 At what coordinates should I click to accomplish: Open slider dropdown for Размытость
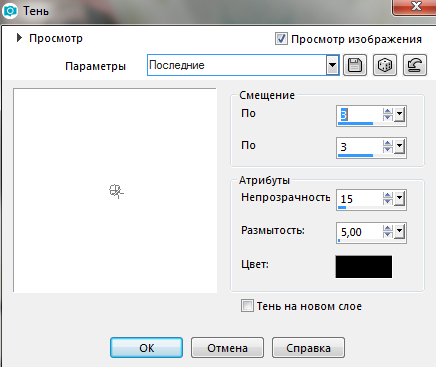click(x=399, y=231)
